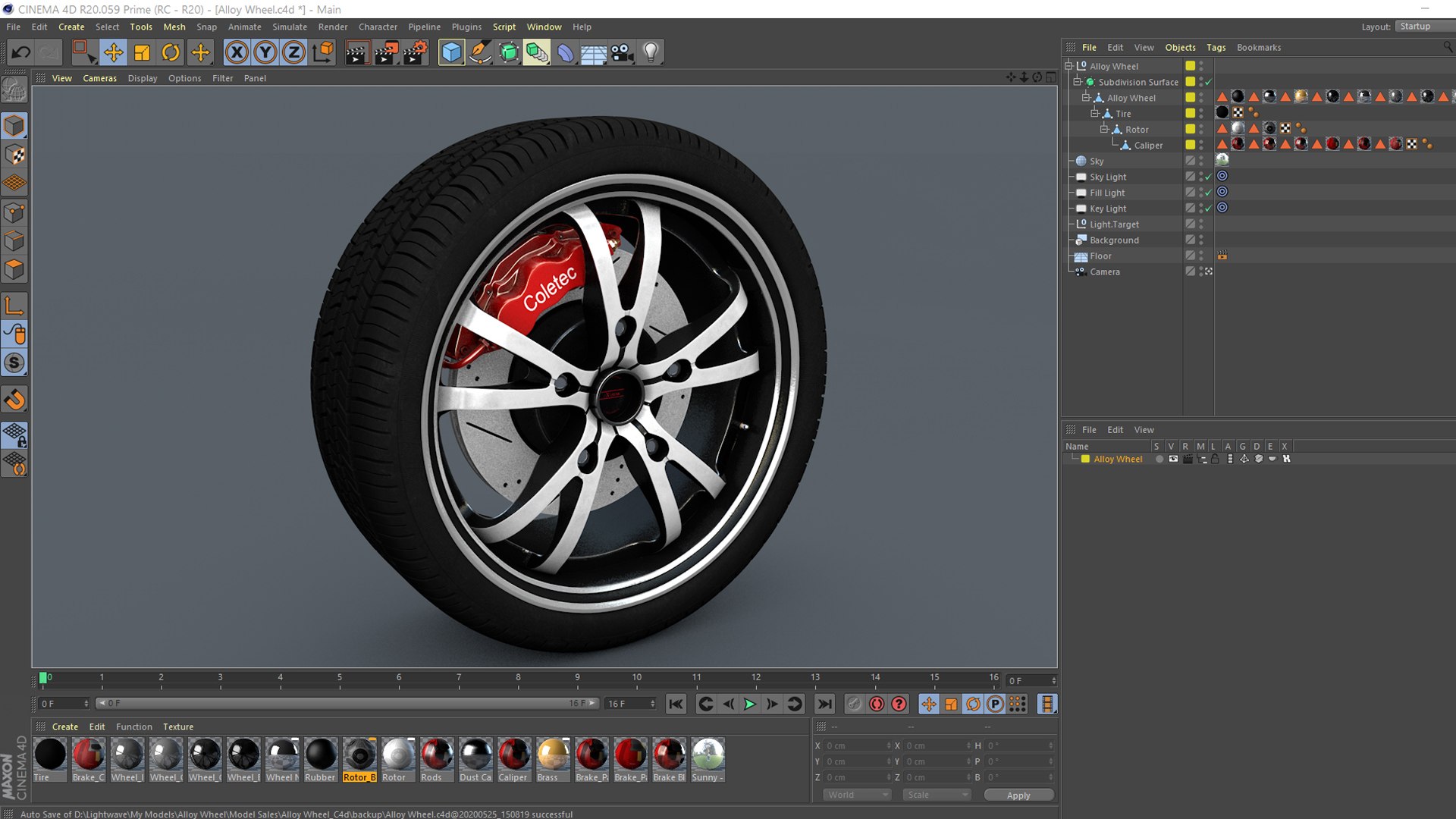This screenshot has height=819, width=1456.
Task: Collapse the Subdivision Surface tree node
Action: (1077, 82)
